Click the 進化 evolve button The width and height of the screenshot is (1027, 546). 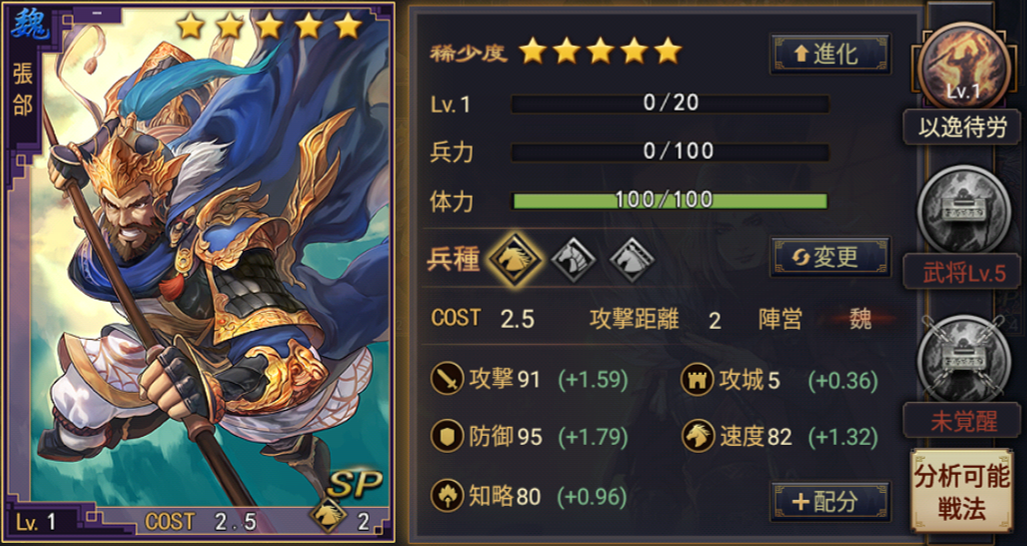831,54
